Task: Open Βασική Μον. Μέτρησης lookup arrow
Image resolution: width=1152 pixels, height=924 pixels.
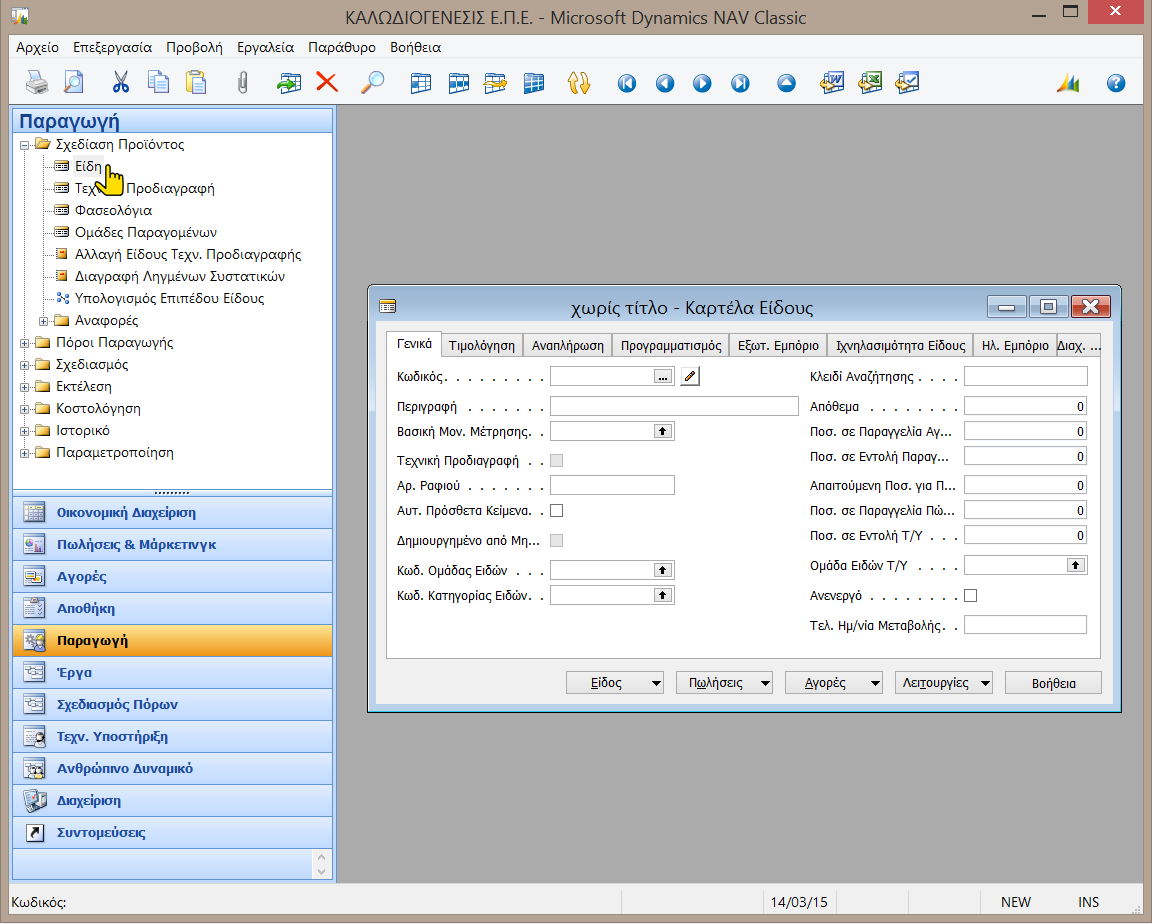Action: (663, 431)
